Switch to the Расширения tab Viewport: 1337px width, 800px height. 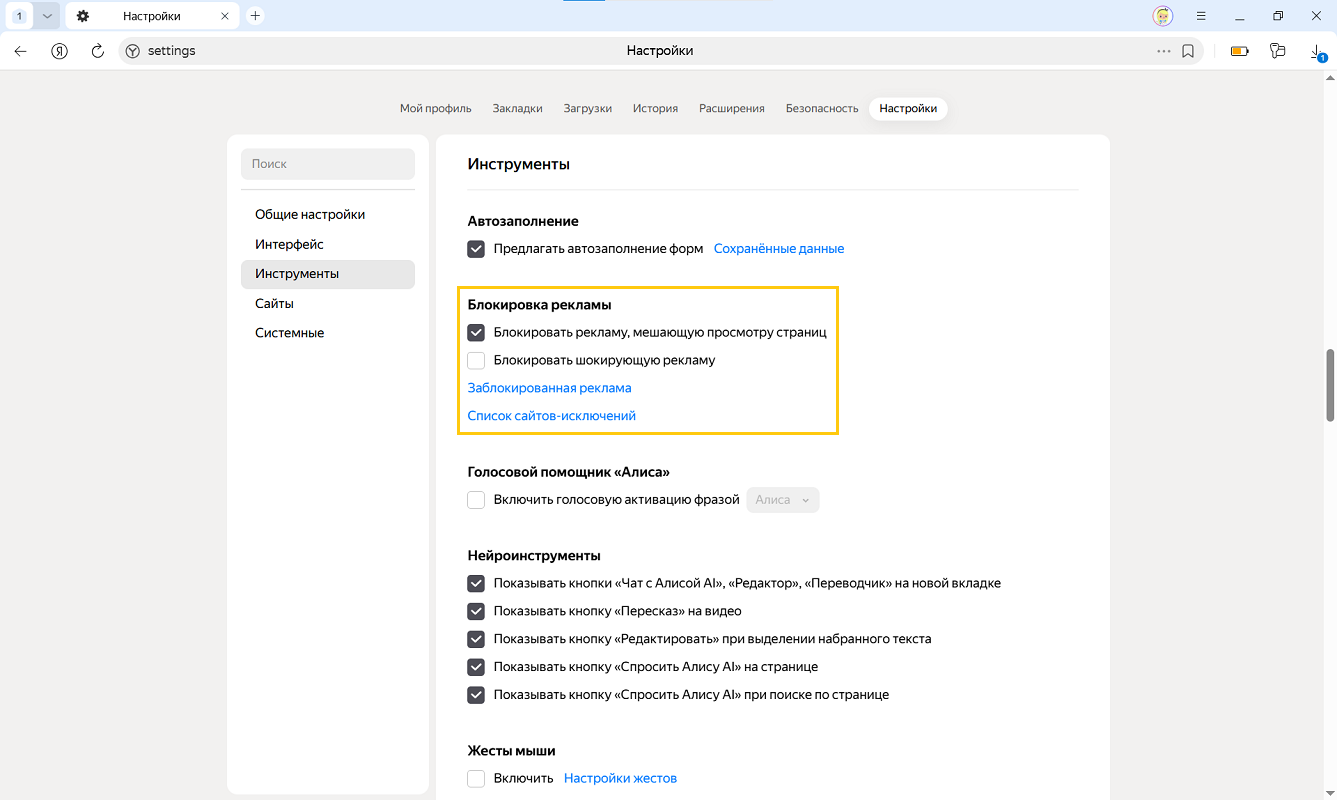pos(731,108)
